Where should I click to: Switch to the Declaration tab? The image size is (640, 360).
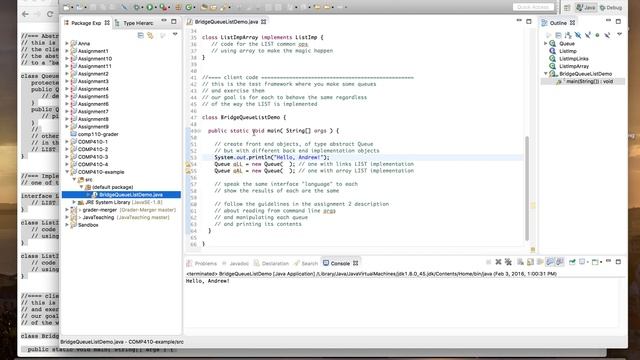271,263
